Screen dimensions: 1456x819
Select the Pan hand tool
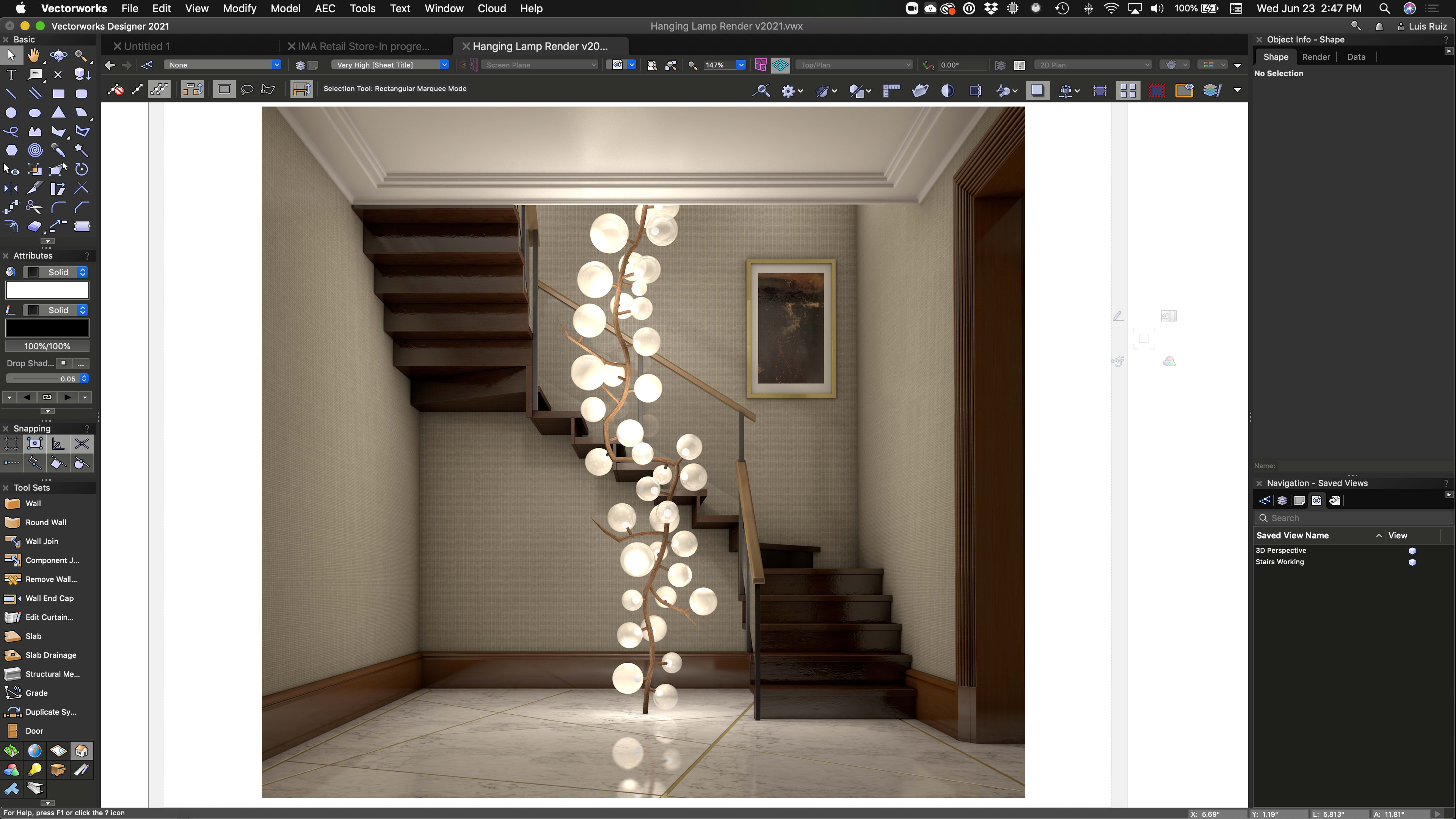35,55
